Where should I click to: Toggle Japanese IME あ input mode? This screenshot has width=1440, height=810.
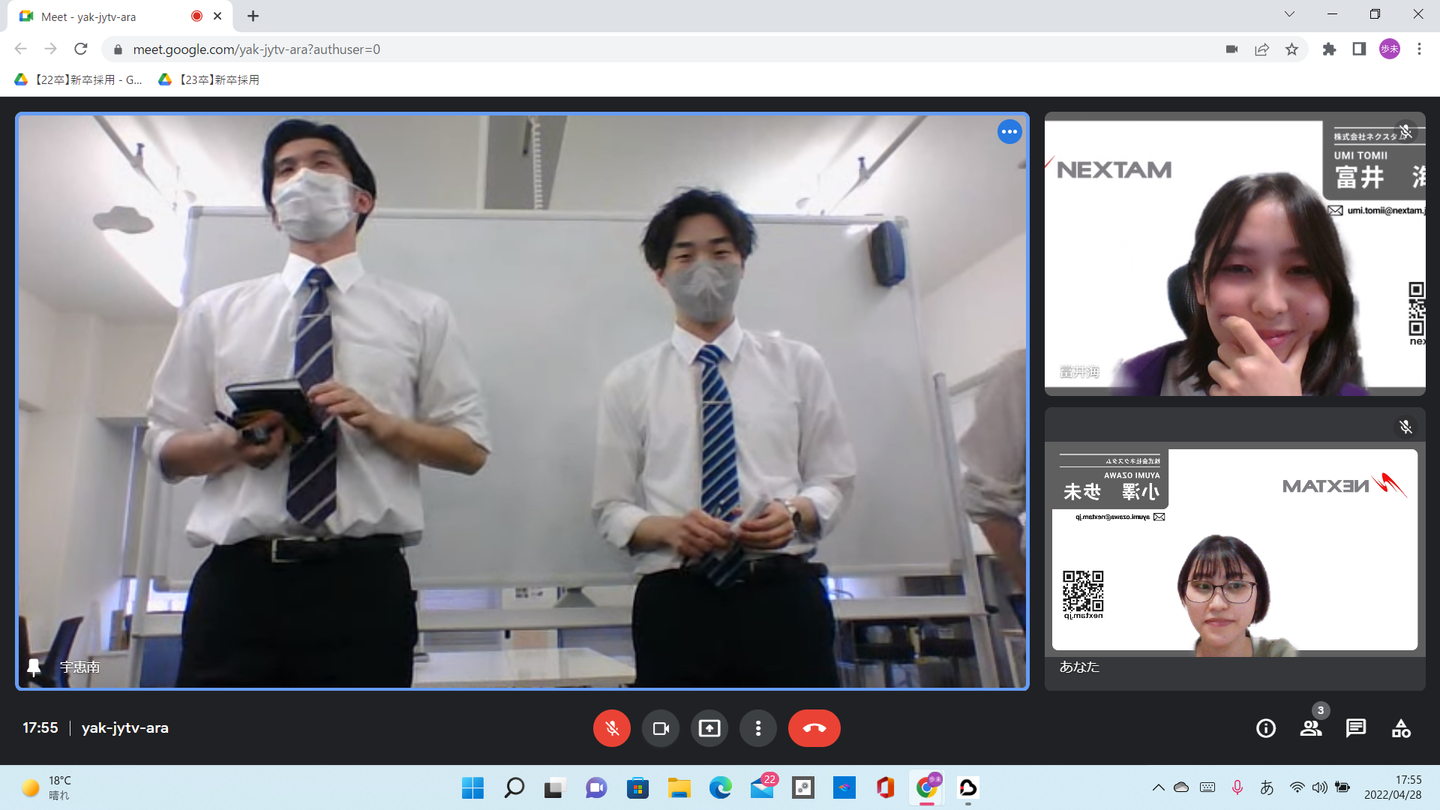[1267, 788]
